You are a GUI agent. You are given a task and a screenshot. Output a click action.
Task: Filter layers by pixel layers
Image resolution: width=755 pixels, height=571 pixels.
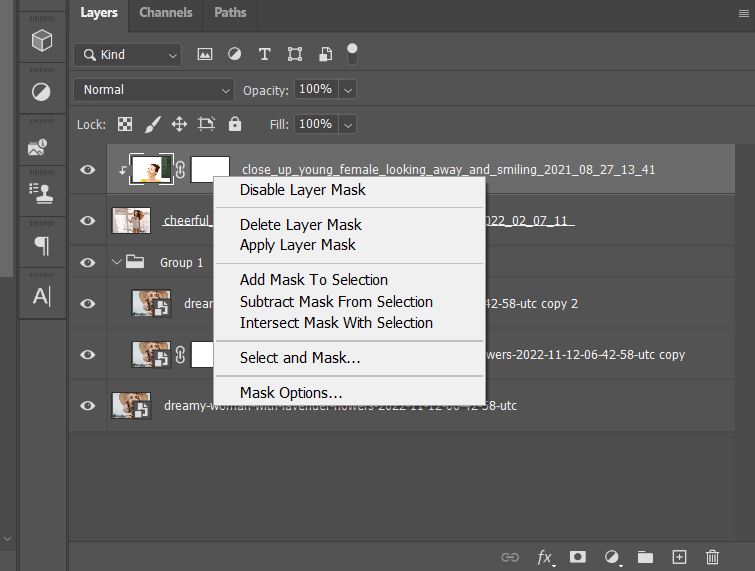click(x=205, y=54)
